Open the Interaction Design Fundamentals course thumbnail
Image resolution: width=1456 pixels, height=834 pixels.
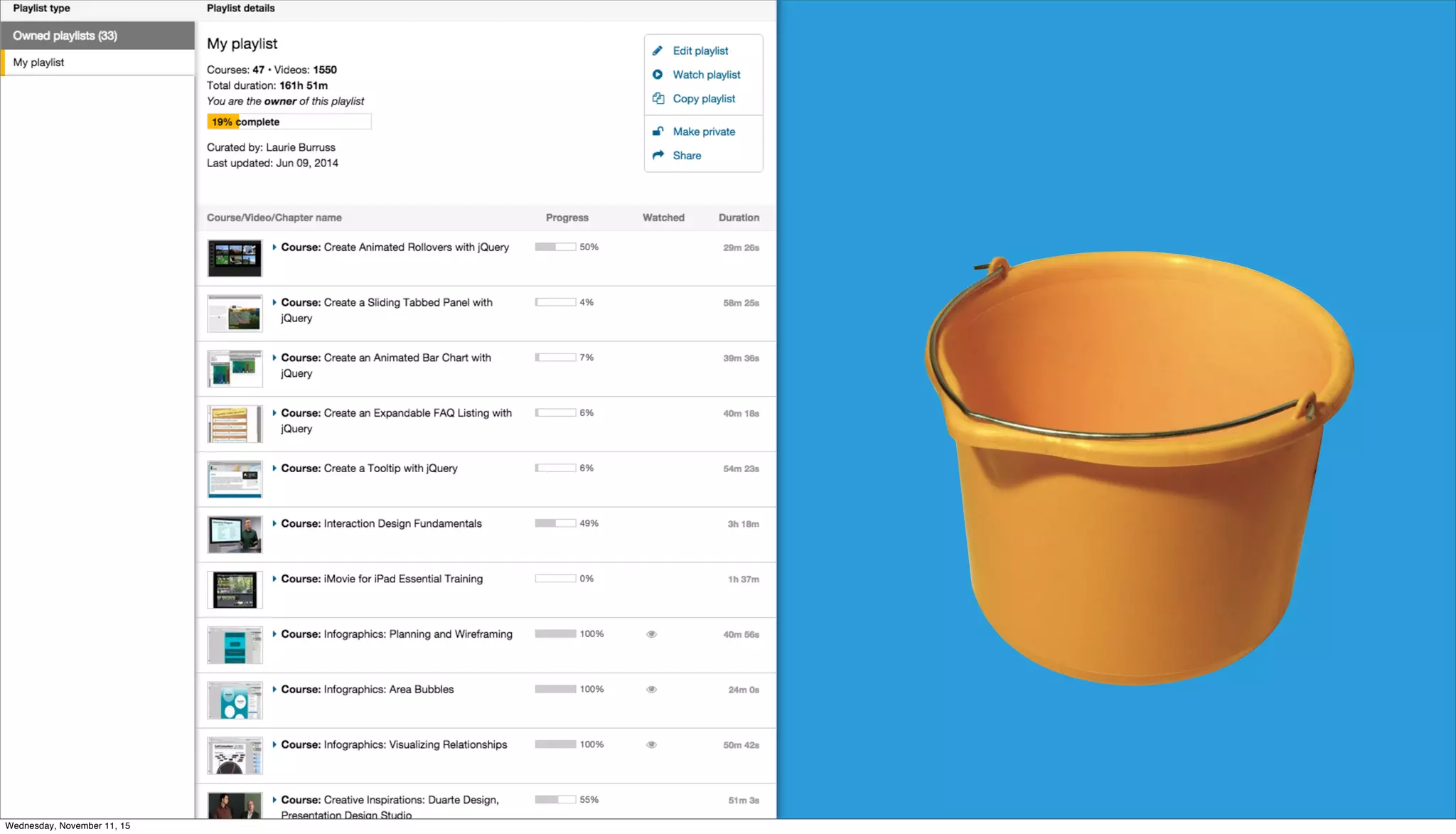tap(235, 535)
